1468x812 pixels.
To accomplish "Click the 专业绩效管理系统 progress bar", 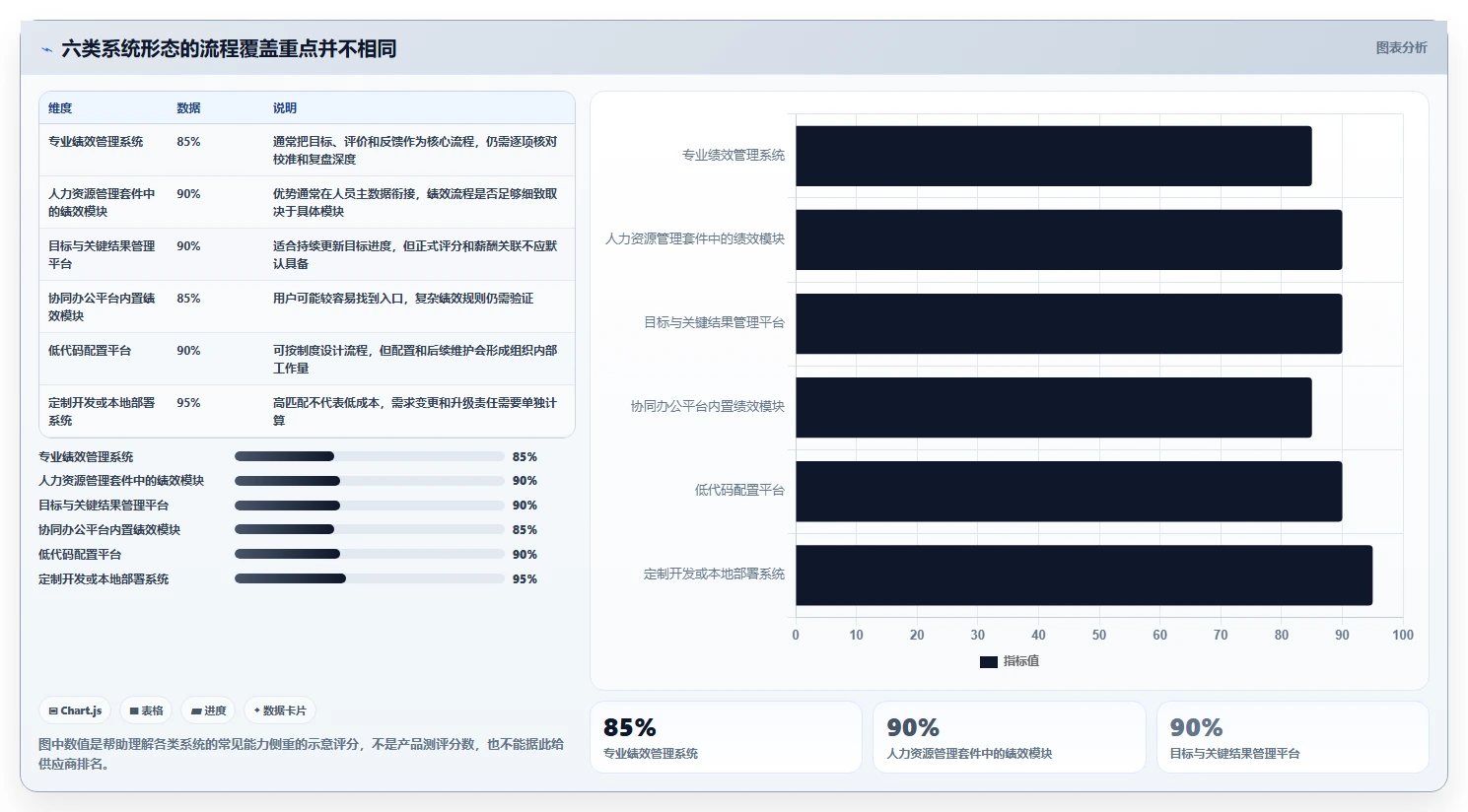I will click(x=370, y=456).
